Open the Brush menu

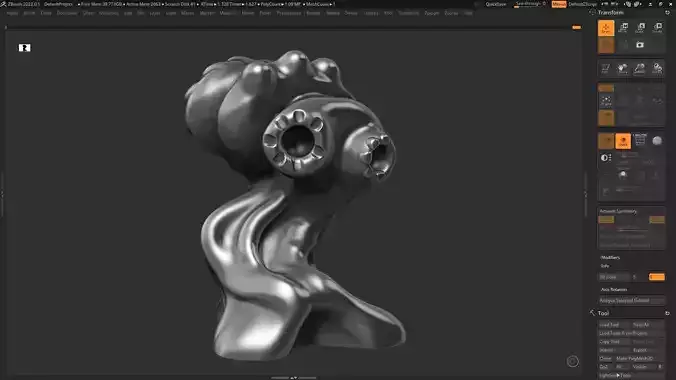pos(29,13)
